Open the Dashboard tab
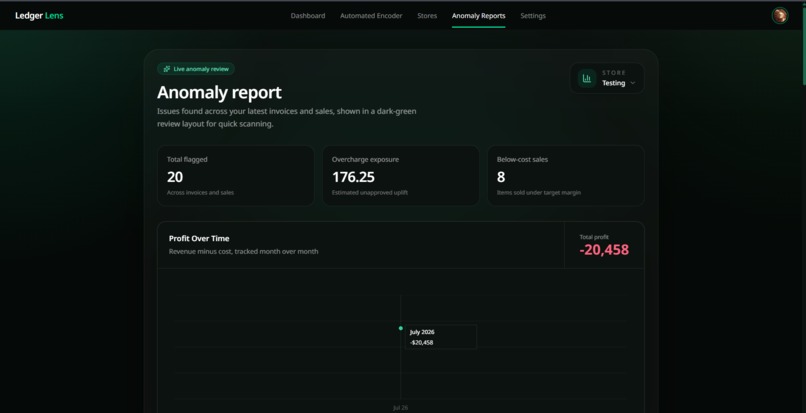The image size is (806, 413). tap(307, 16)
